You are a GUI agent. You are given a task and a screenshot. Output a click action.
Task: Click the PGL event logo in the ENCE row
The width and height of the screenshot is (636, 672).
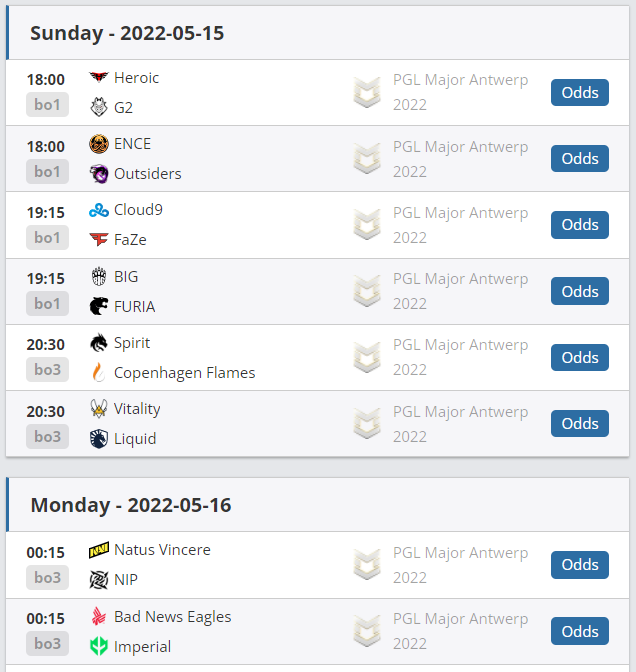pos(367,159)
